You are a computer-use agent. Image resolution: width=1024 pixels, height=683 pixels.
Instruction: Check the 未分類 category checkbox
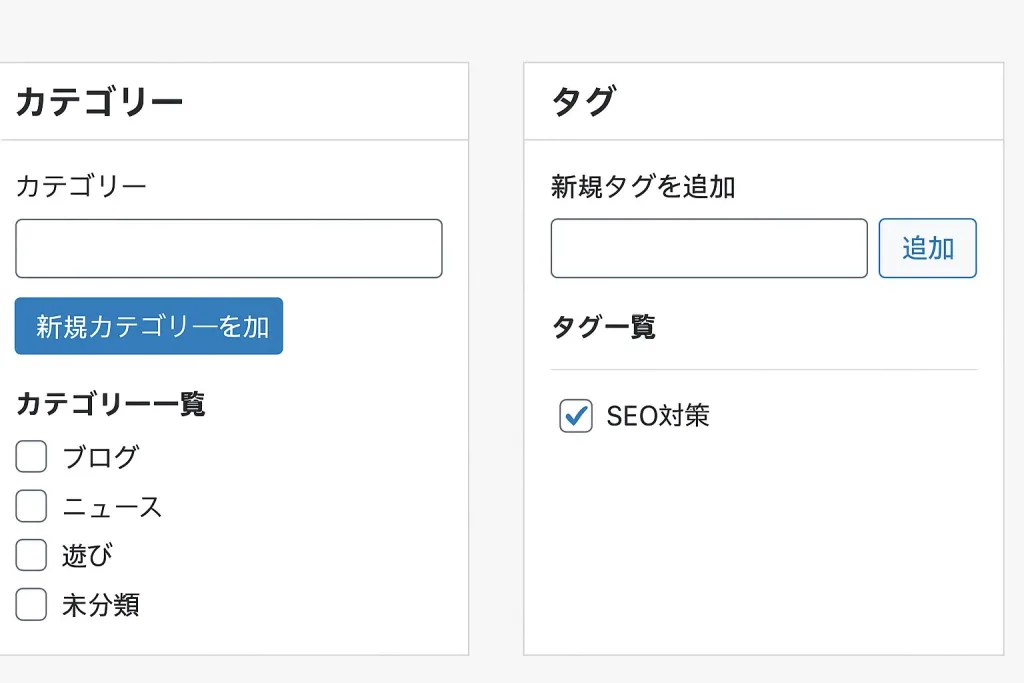31,604
